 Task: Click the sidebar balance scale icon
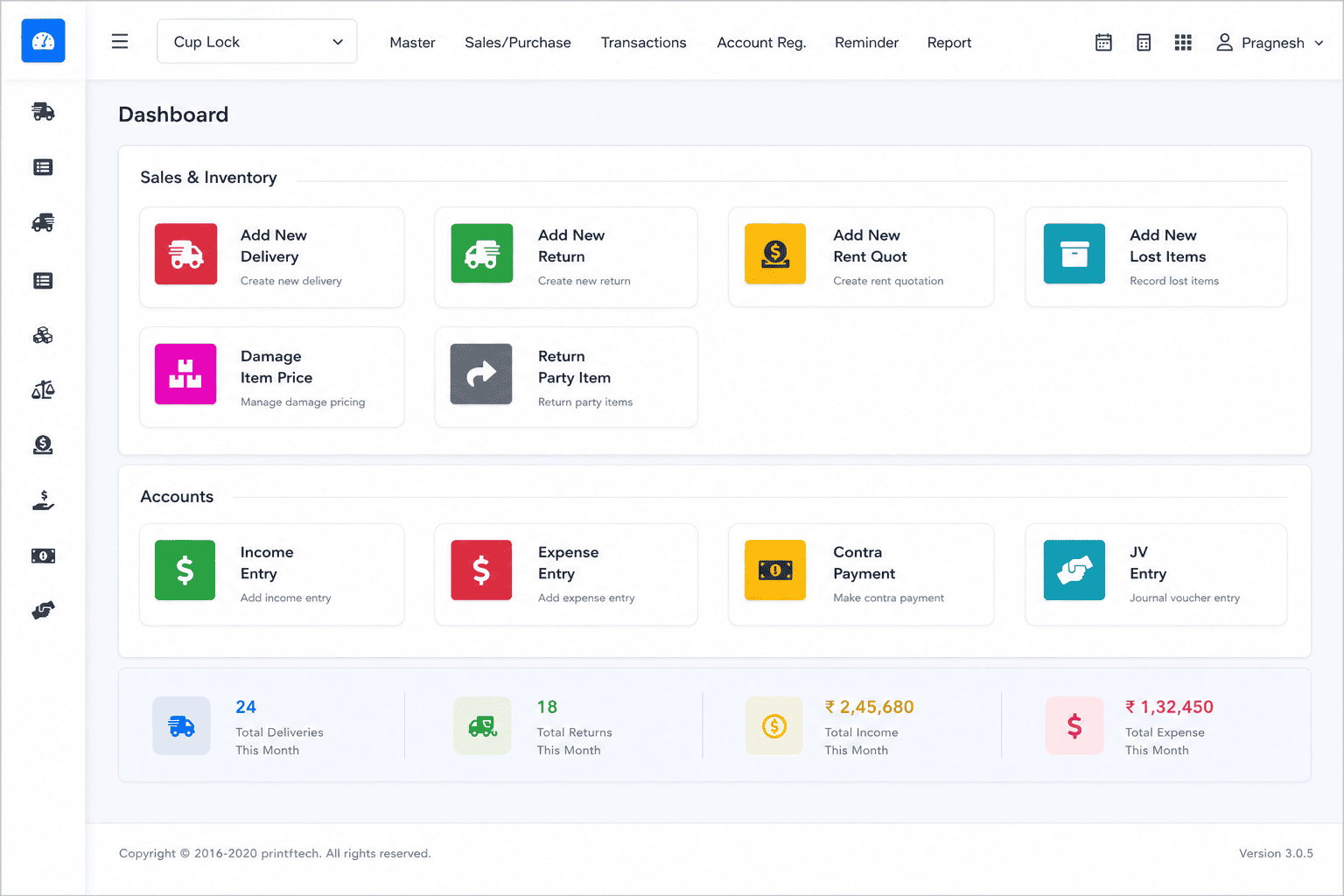point(43,390)
